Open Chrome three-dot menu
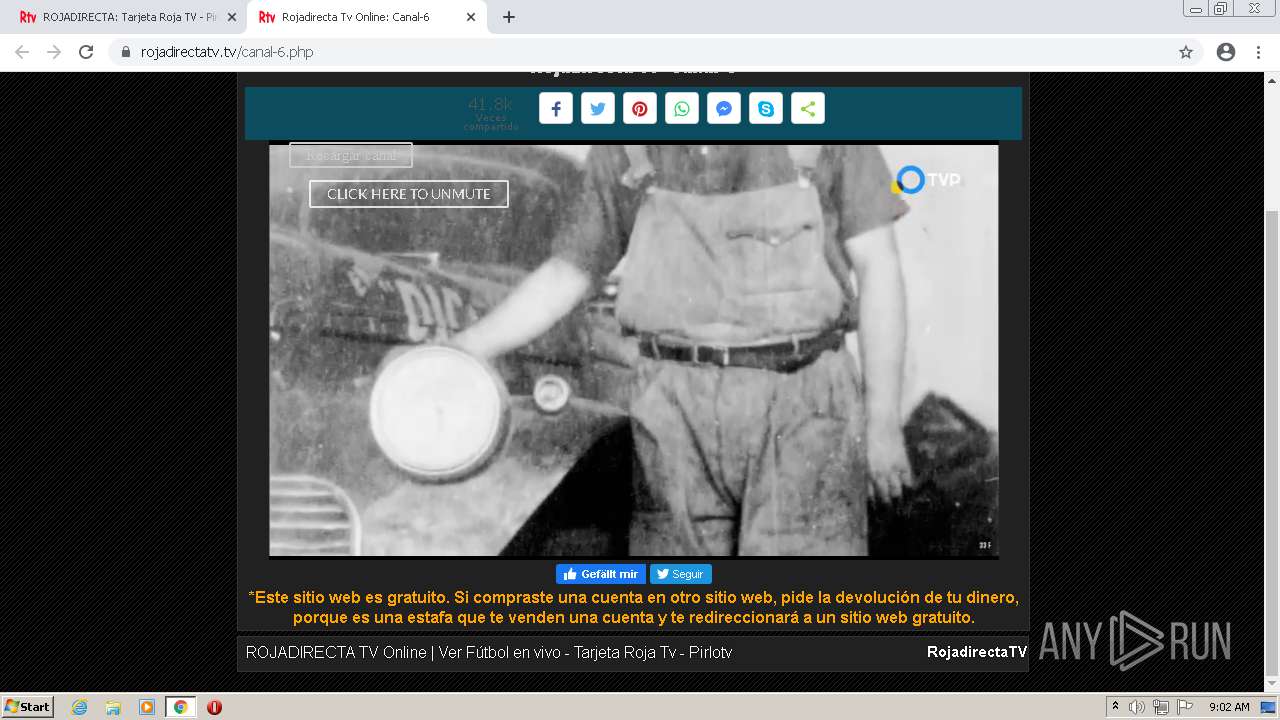 pos(1258,52)
